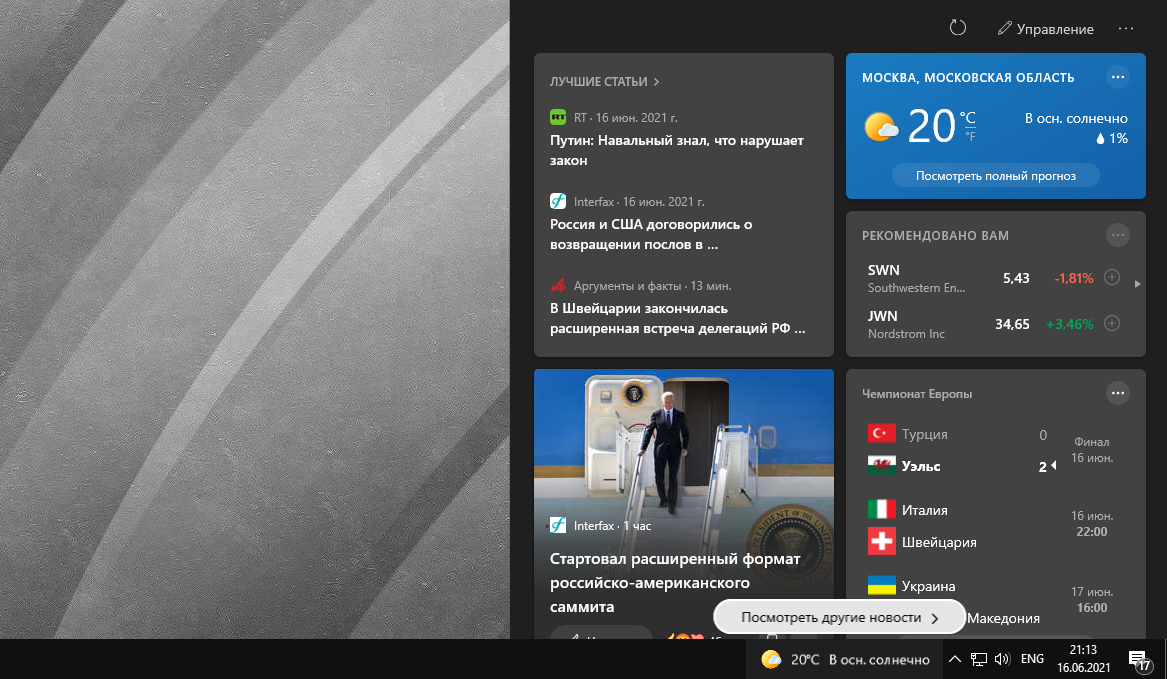The image size is (1167, 679).
Task: Refresh the news feed
Action: pos(958,28)
